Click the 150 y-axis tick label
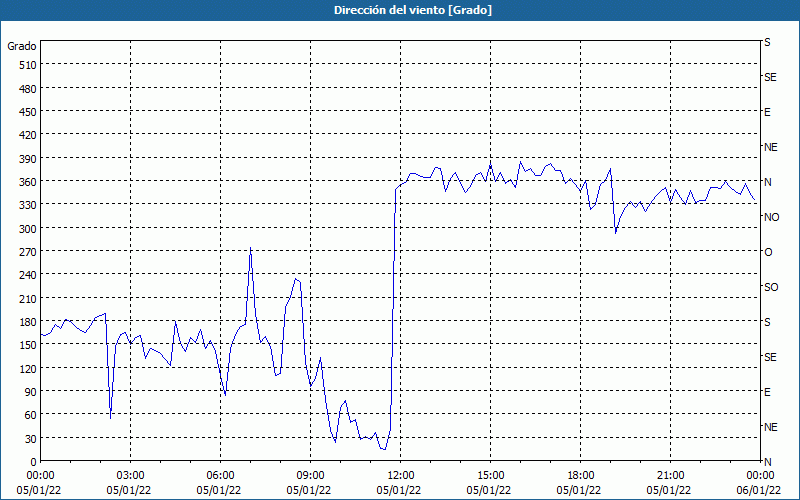Image resolution: width=800 pixels, height=500 pixels. 28,345
